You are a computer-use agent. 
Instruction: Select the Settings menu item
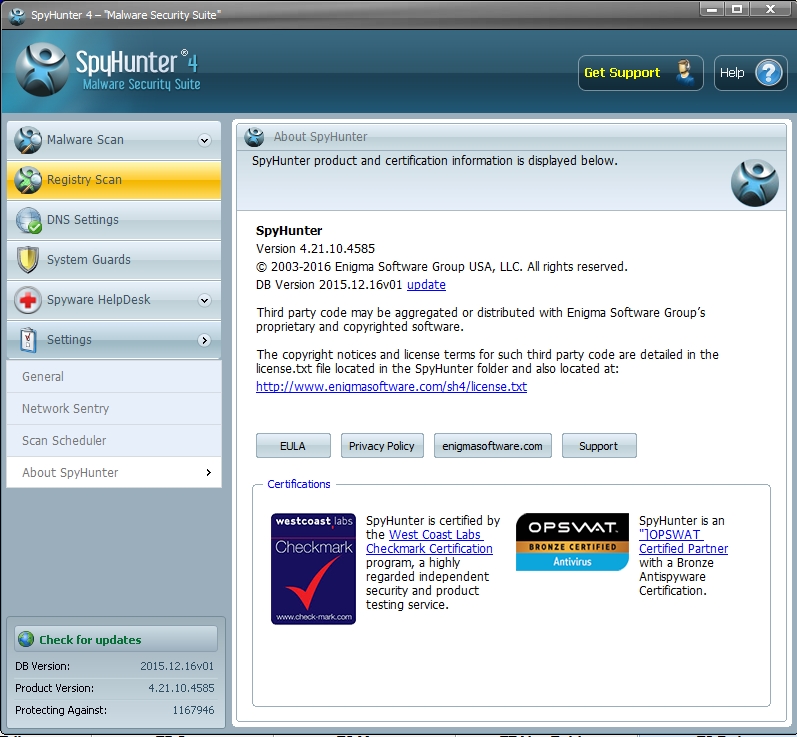coord(114,340)
